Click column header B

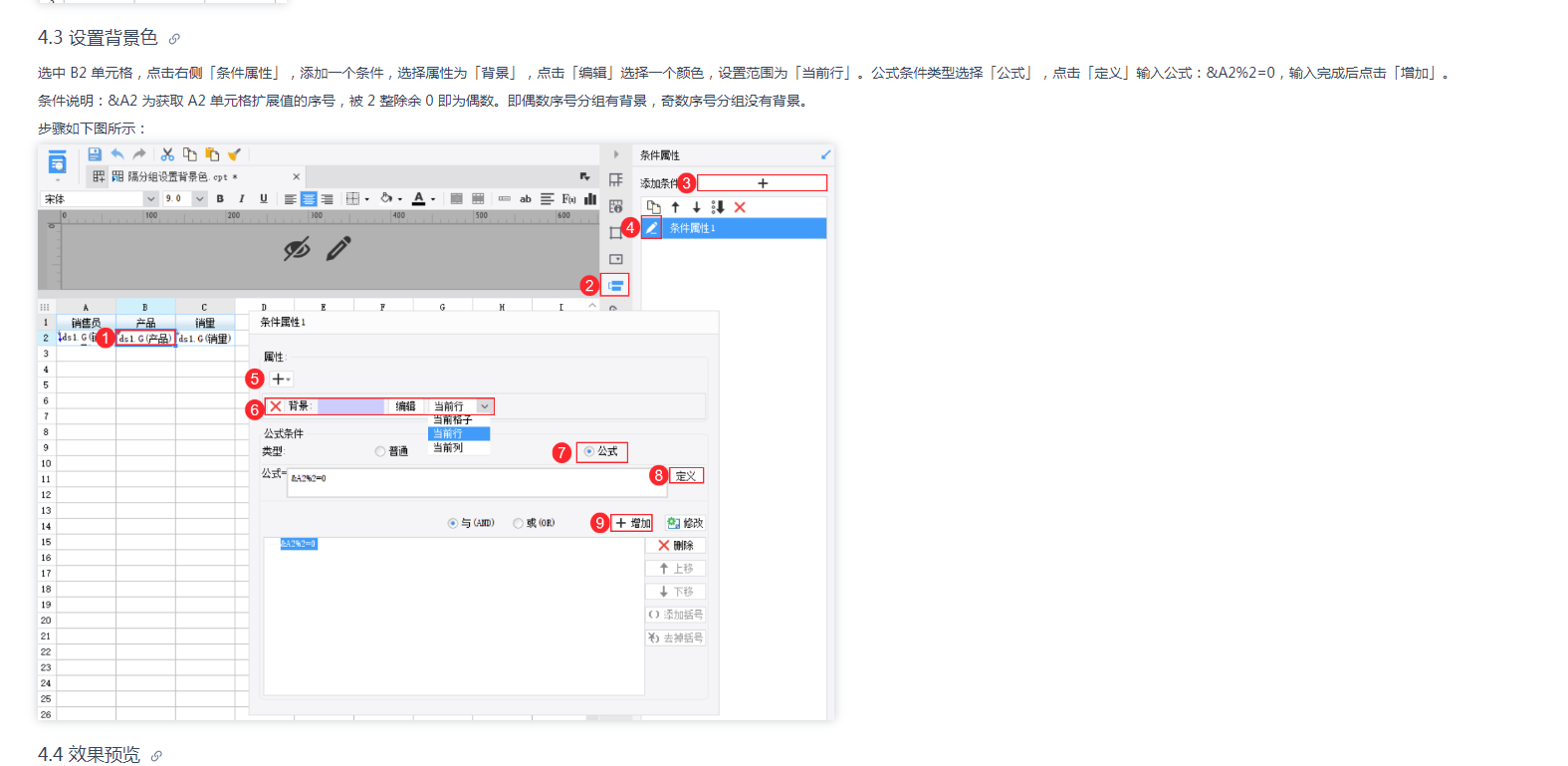[145, 307]
